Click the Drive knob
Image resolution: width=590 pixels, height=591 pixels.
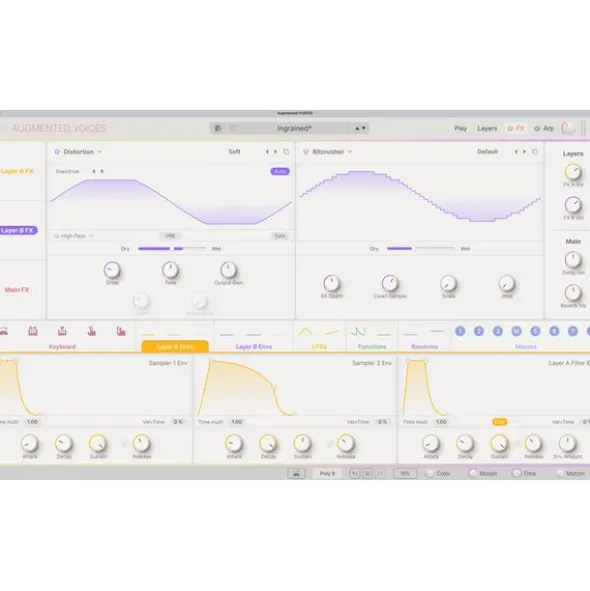(x=112, y=270)
